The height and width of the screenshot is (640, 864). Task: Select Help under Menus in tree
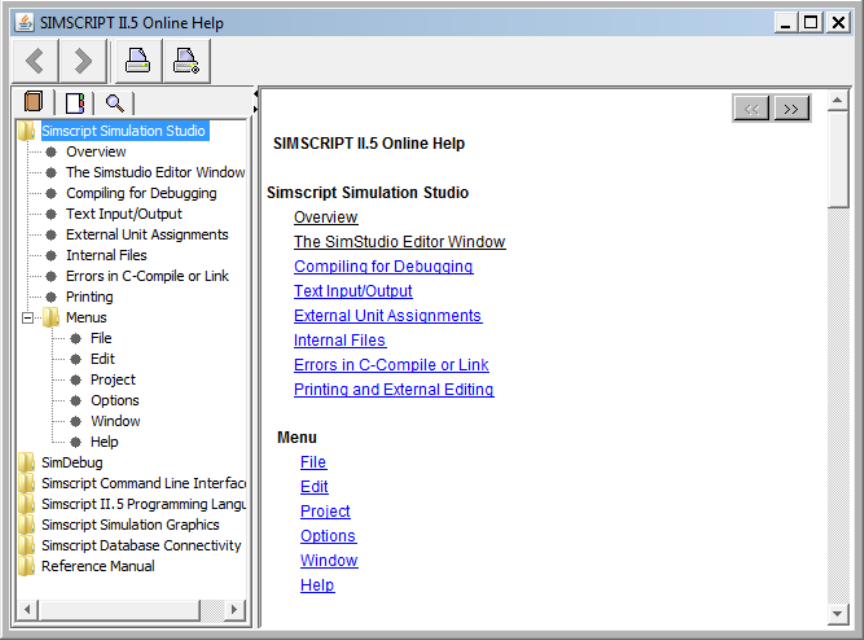104,442
